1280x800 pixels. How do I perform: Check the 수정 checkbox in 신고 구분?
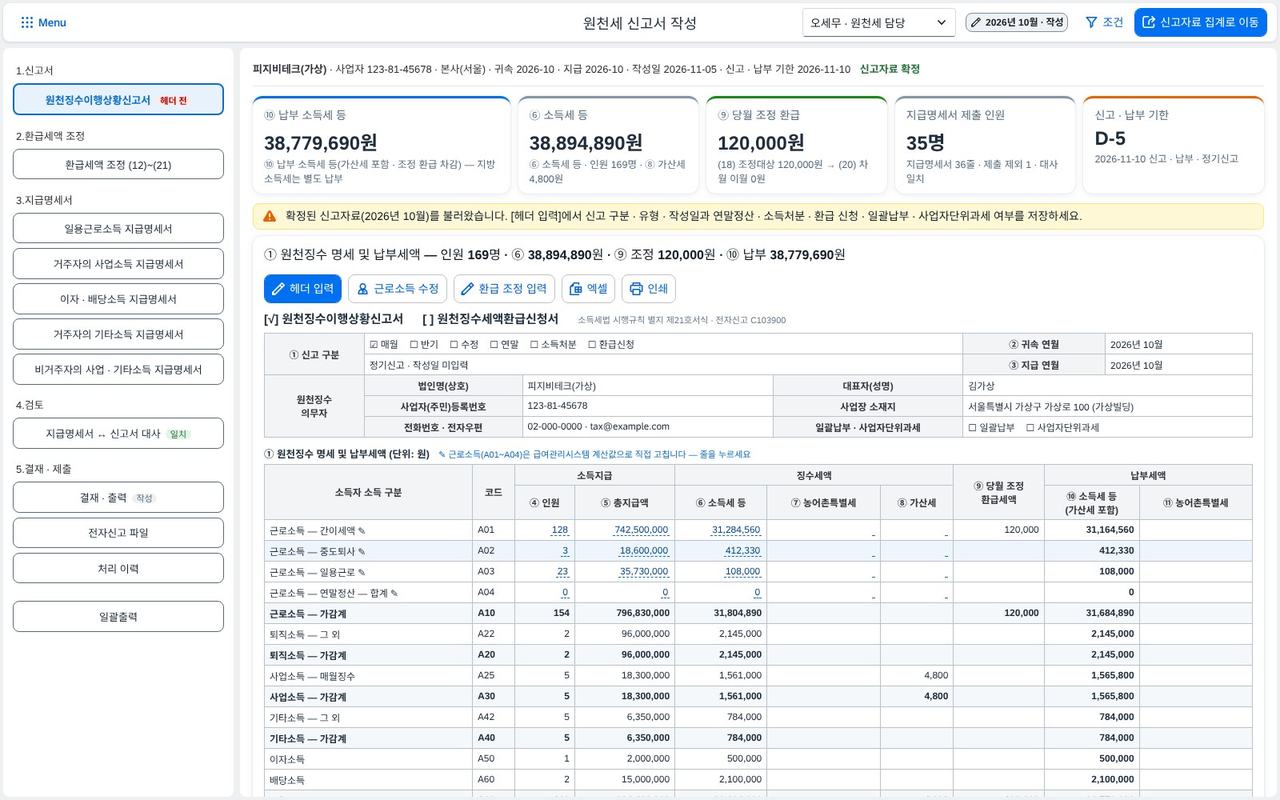454,344
